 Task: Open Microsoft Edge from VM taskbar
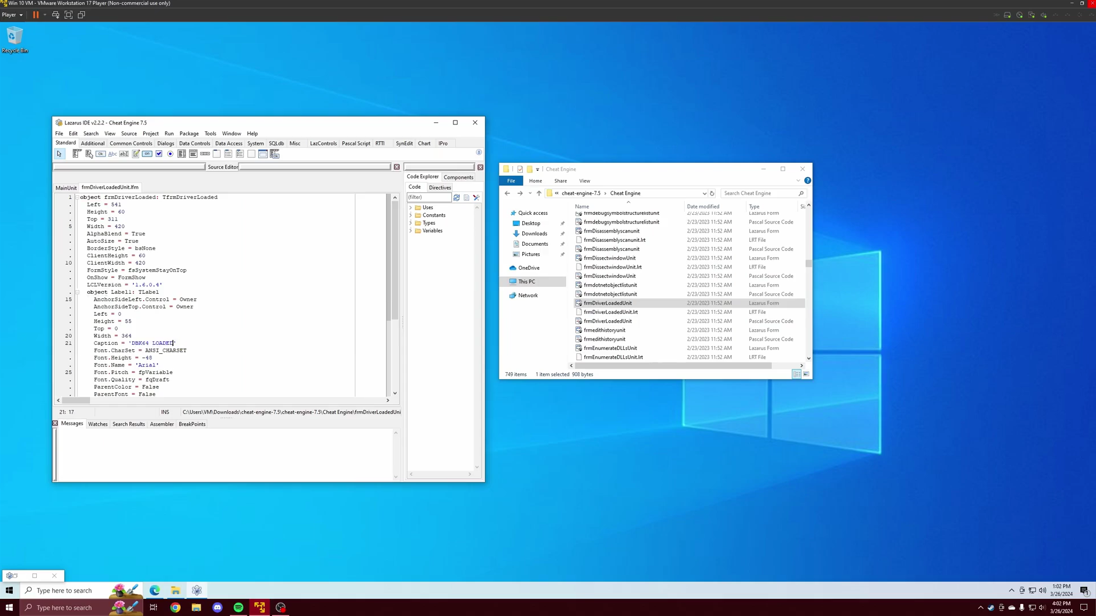click(154, 591)
